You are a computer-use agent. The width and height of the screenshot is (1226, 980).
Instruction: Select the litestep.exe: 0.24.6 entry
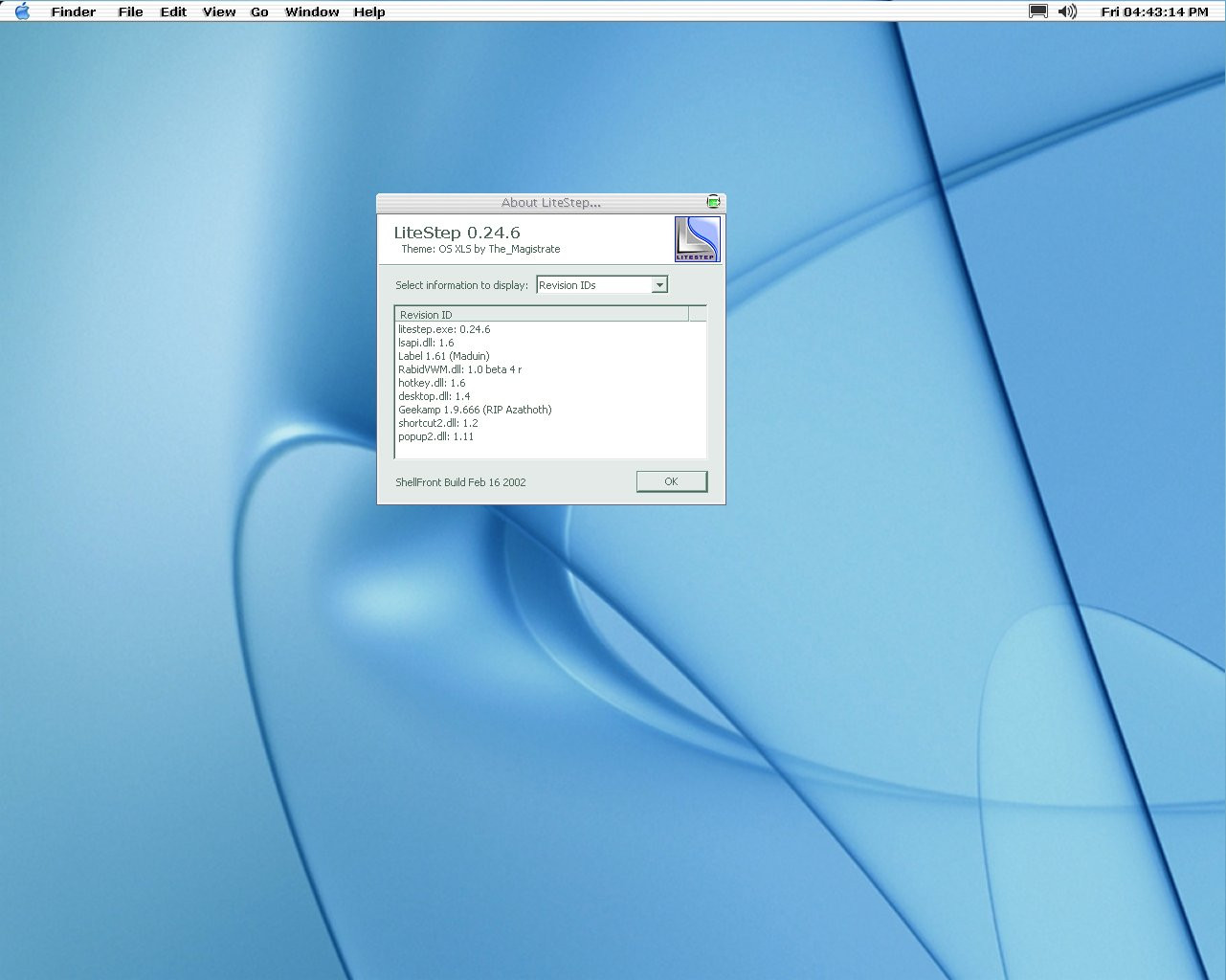(444, 329)
